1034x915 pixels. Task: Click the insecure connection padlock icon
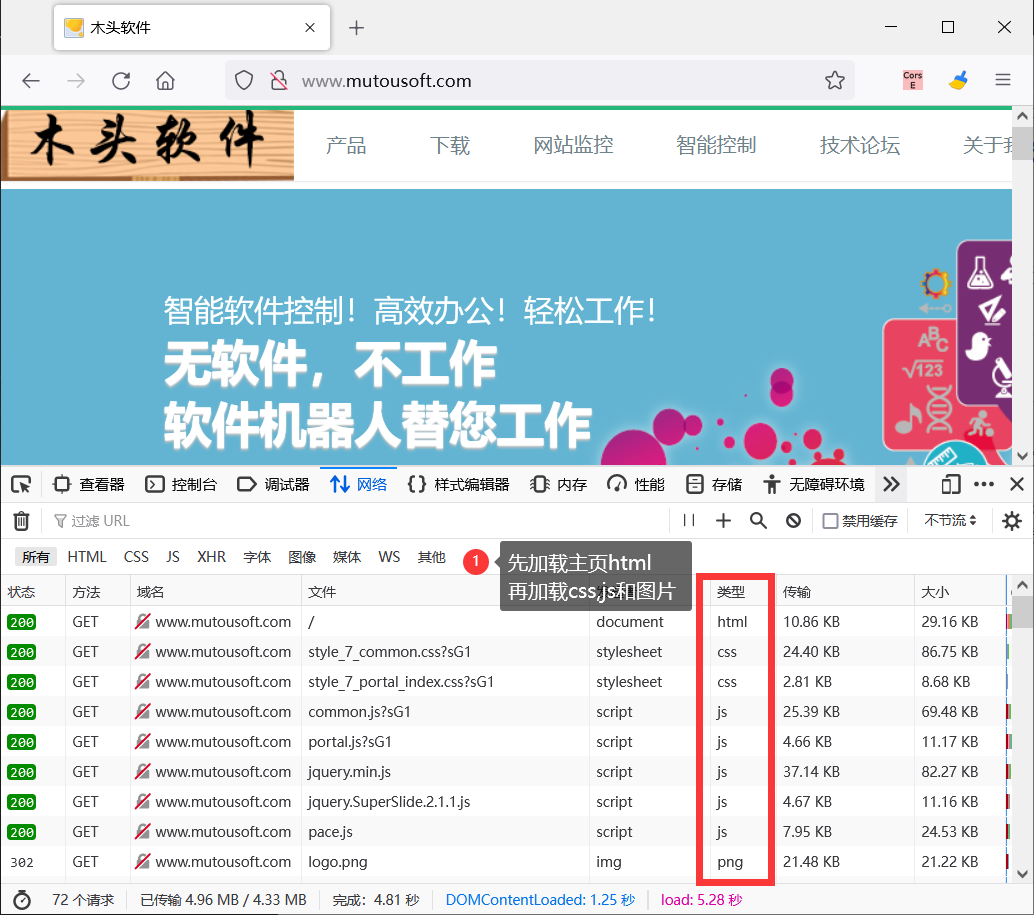279,80
